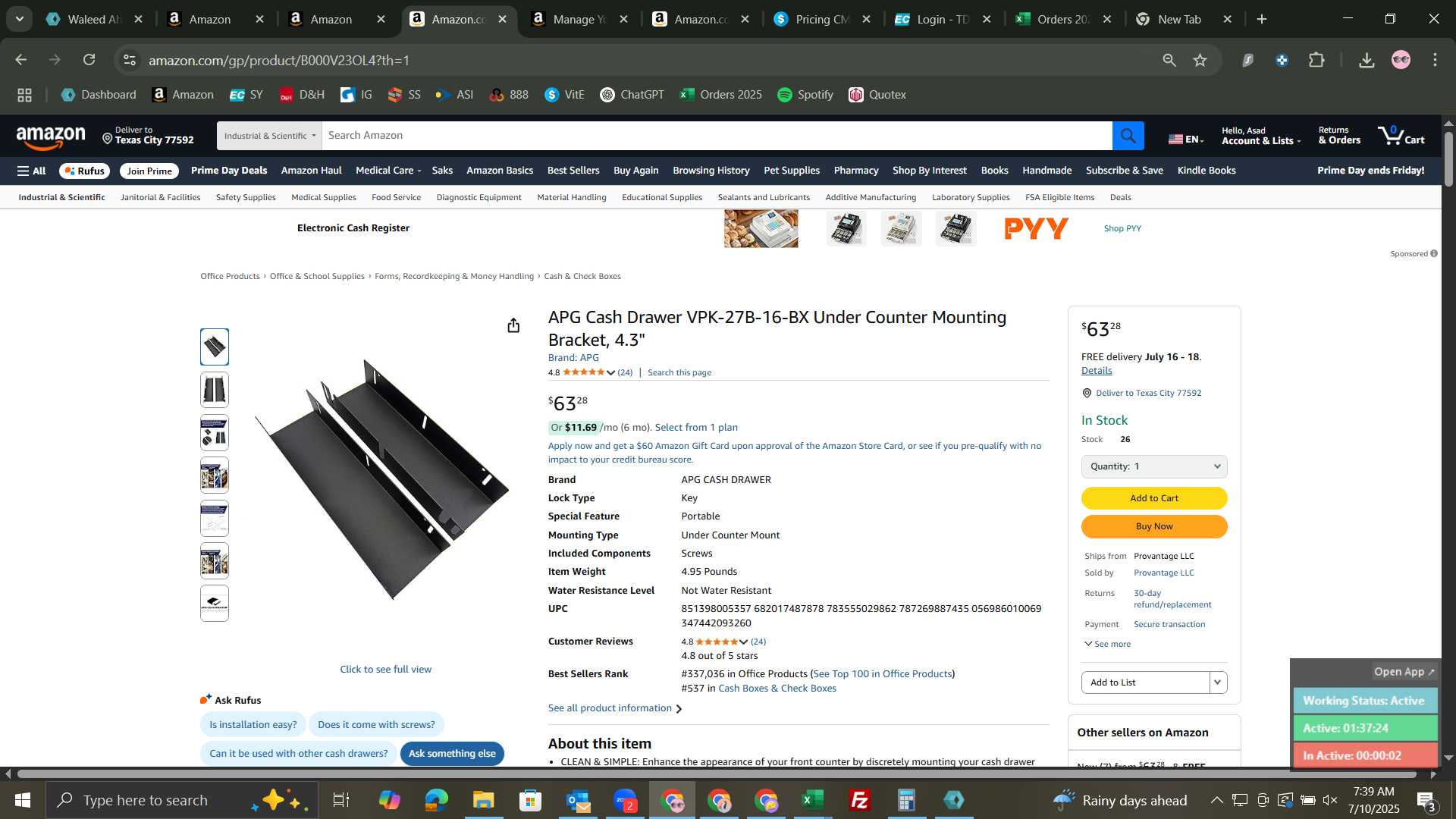
Task: Expand the rating breakdown chevron near title
Action: pyautogui.click(x=610, y=372)
